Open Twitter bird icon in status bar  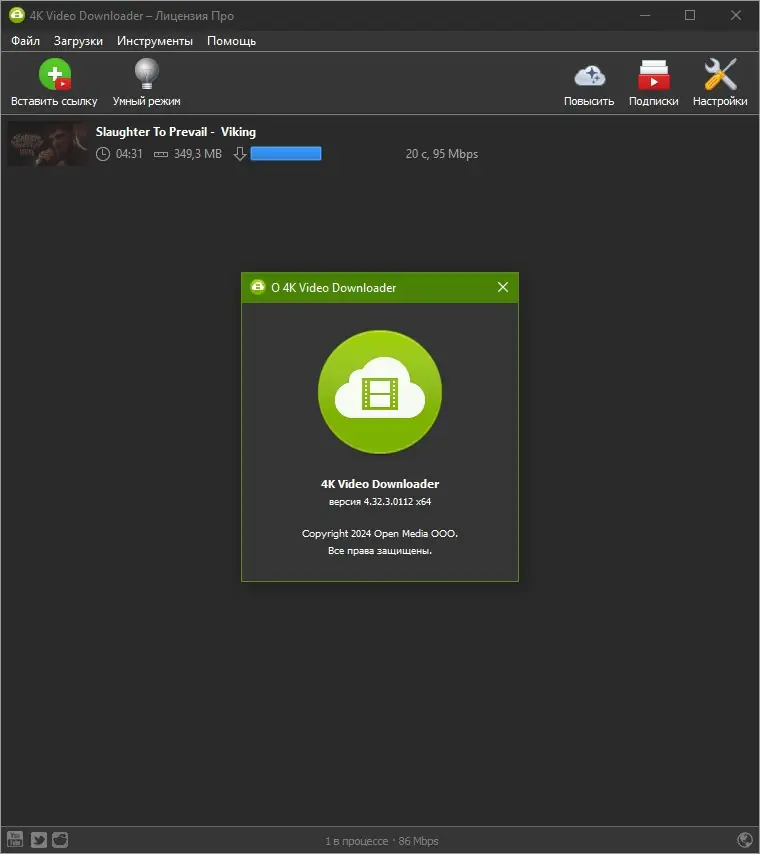click(38, 839)
